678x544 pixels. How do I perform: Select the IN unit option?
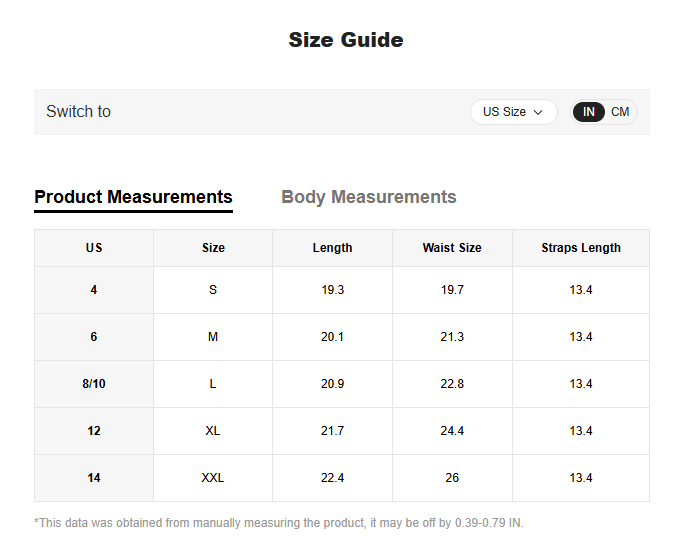coord(589,112)
